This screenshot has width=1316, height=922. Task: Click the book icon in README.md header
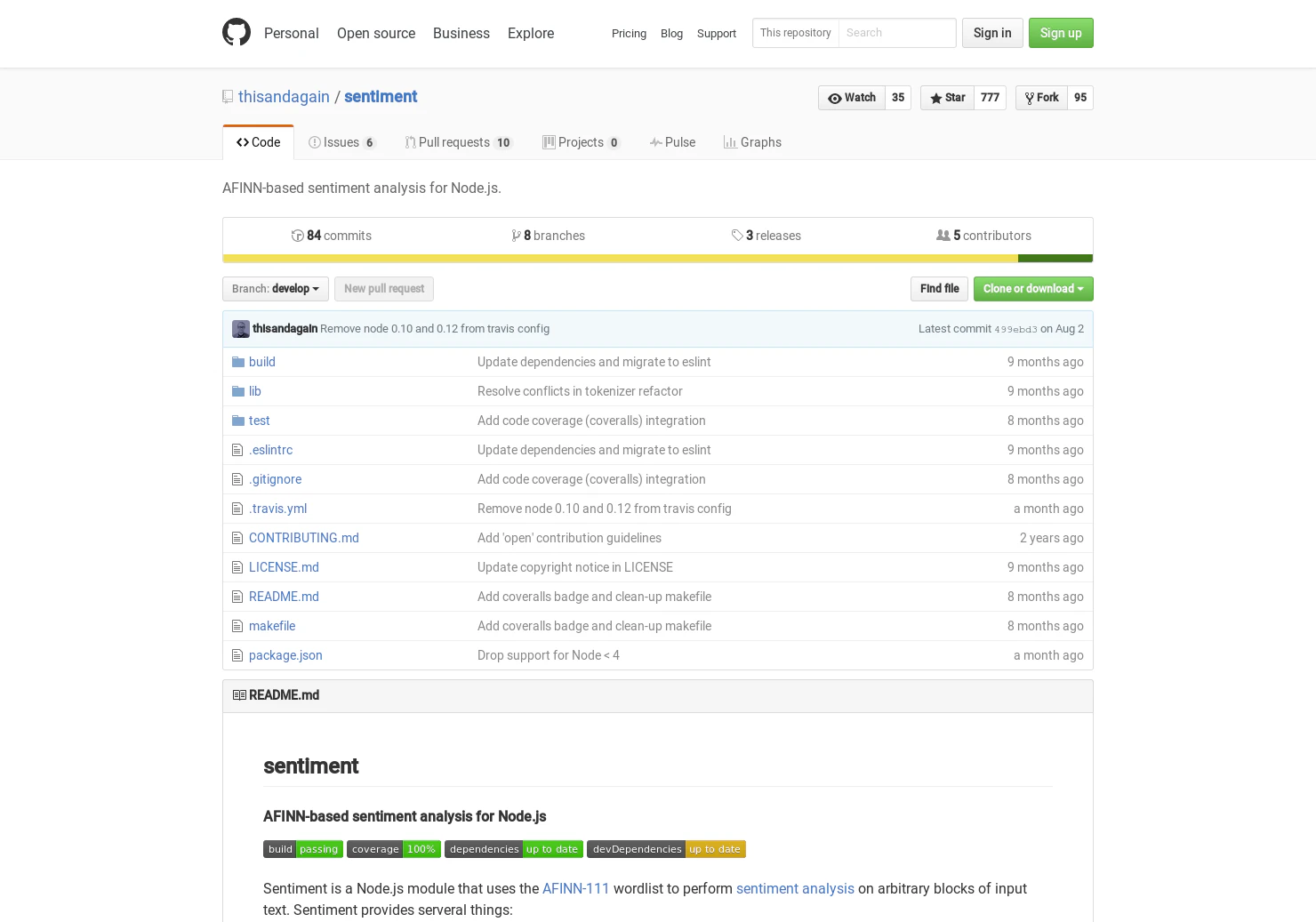239,695
